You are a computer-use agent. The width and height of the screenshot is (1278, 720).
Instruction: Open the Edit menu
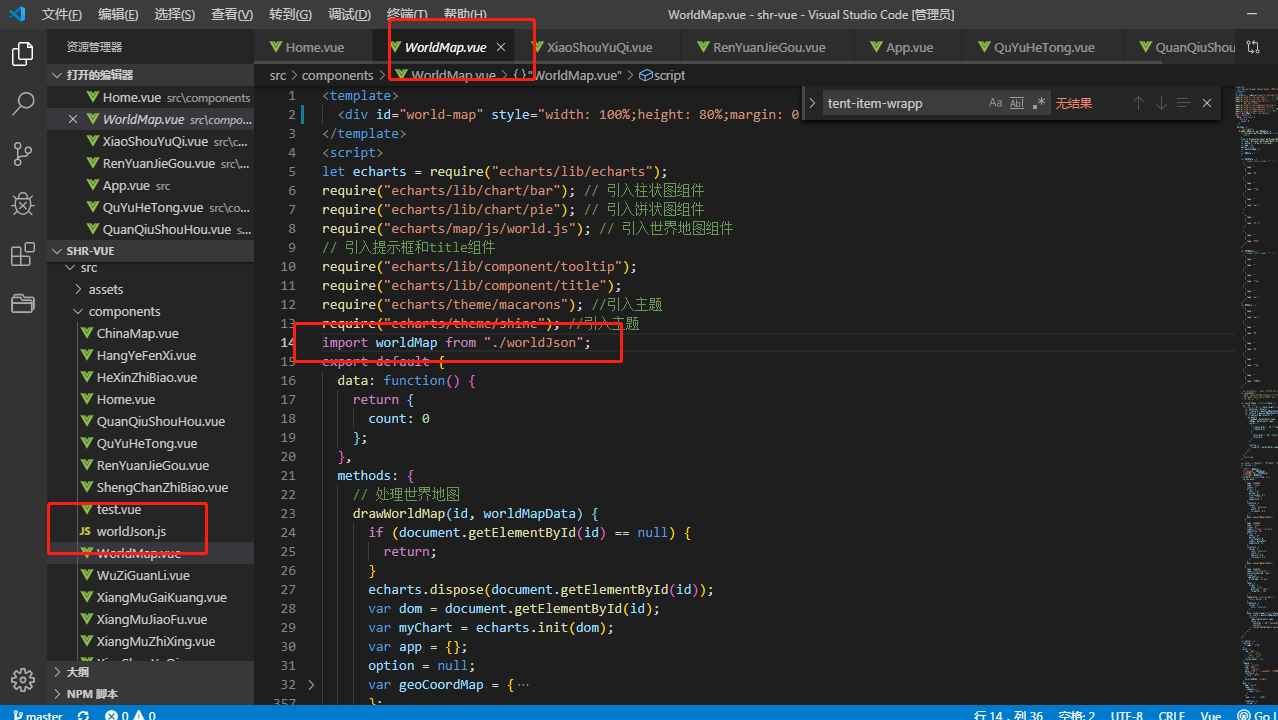pyautogui.click(x=119, y=14)
